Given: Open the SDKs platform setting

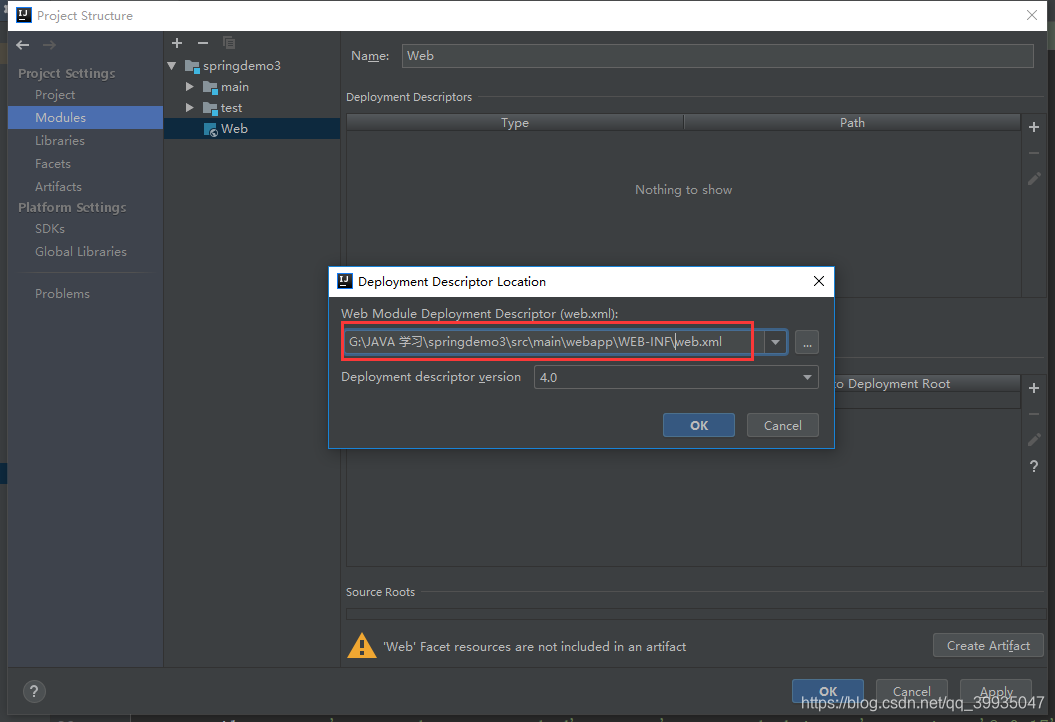Looking at the screenshot, I should click(50, 229).
